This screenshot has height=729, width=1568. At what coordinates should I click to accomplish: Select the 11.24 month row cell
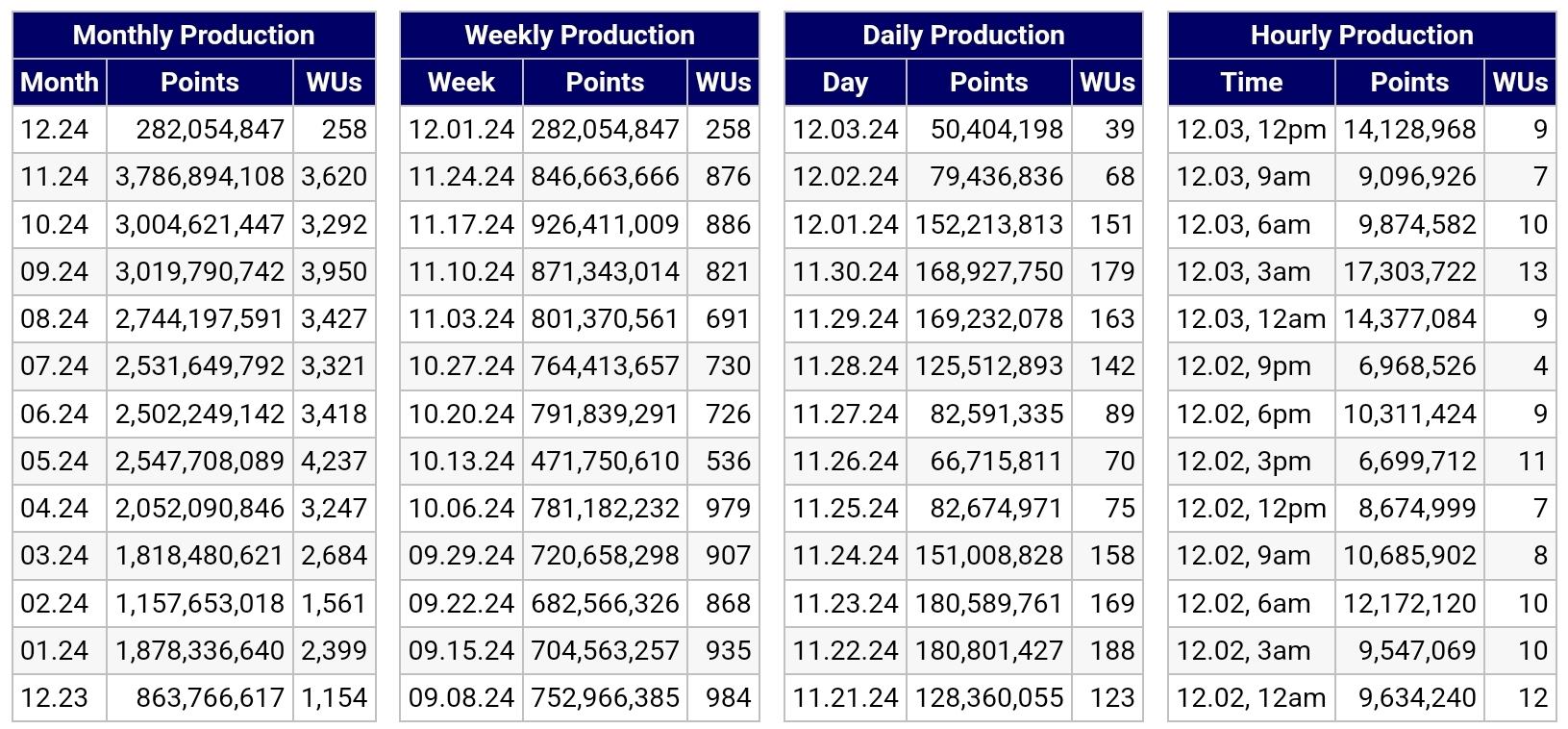click(x=55, y=177)
